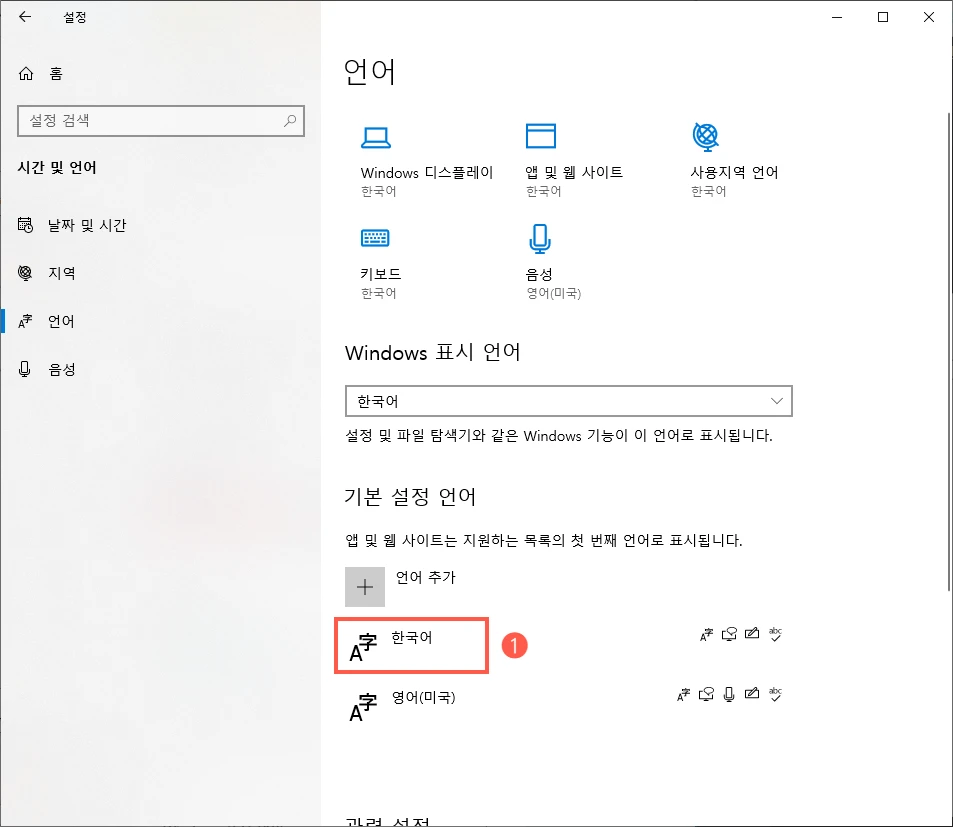953x827 pixels.
Task: Focus the 설정 검색 search box
Action: tap(160, 120)
